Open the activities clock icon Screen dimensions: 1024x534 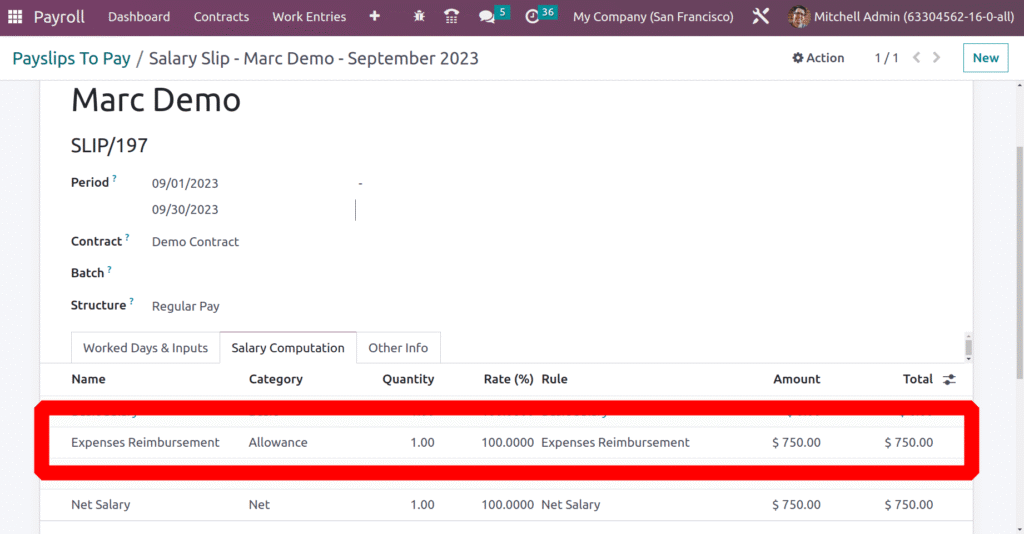pyautogui.click(x=532, y=17)
